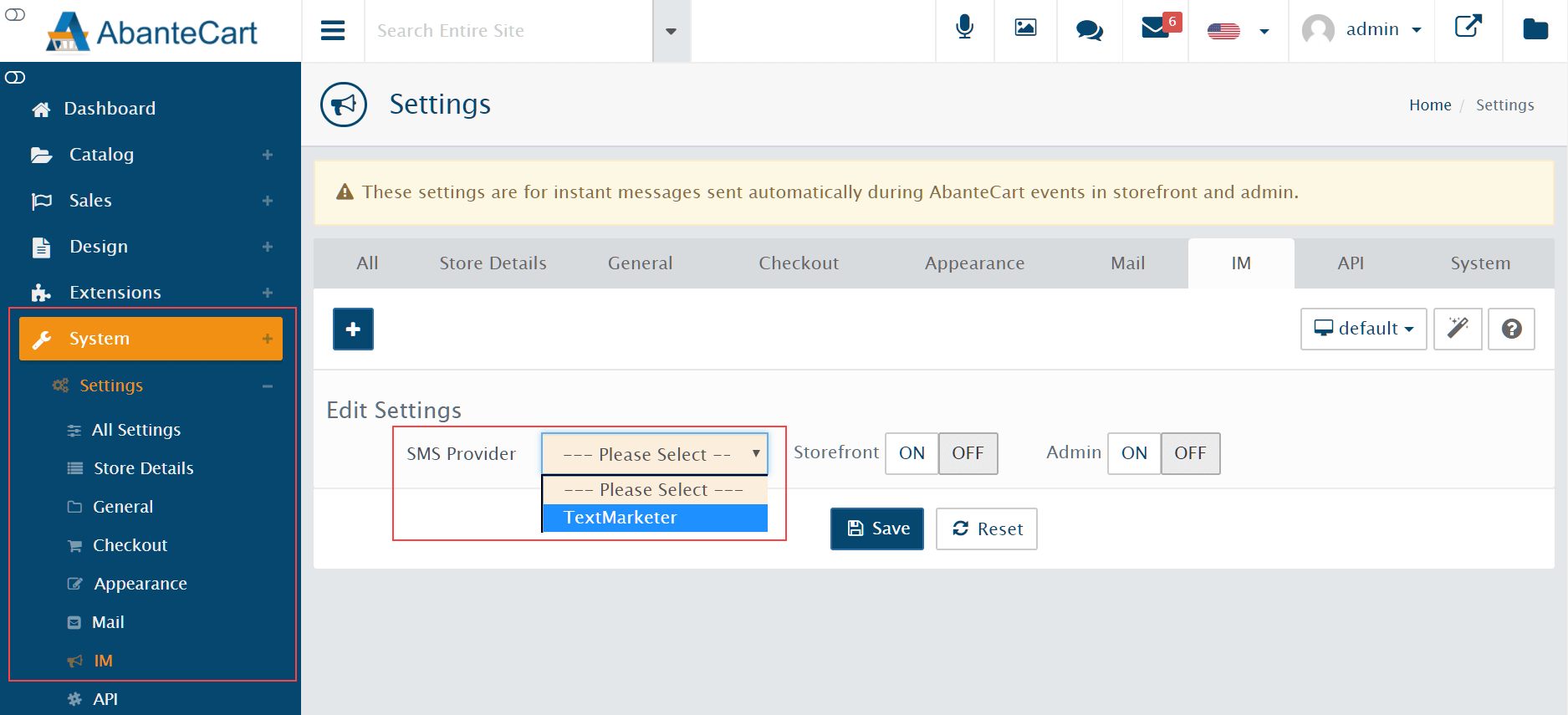Viewport: 1568px width, 715px height.
Task: Click the microphone voice search icon
Action: point(964,28)
